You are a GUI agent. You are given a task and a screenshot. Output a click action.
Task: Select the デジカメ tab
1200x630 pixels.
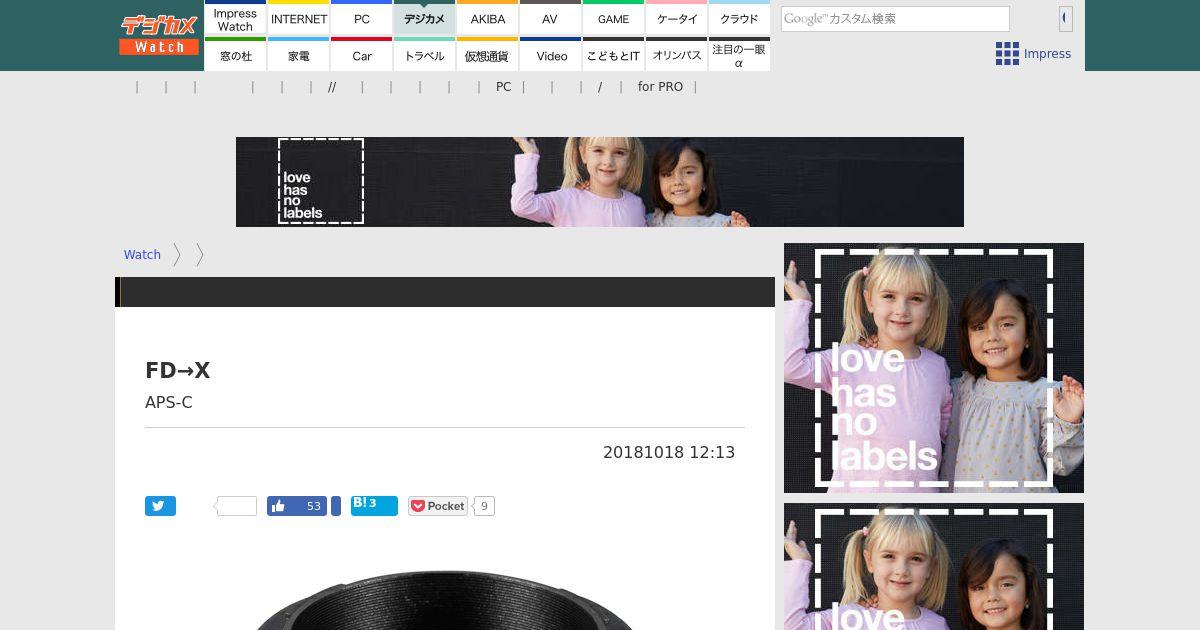[425, 18]
